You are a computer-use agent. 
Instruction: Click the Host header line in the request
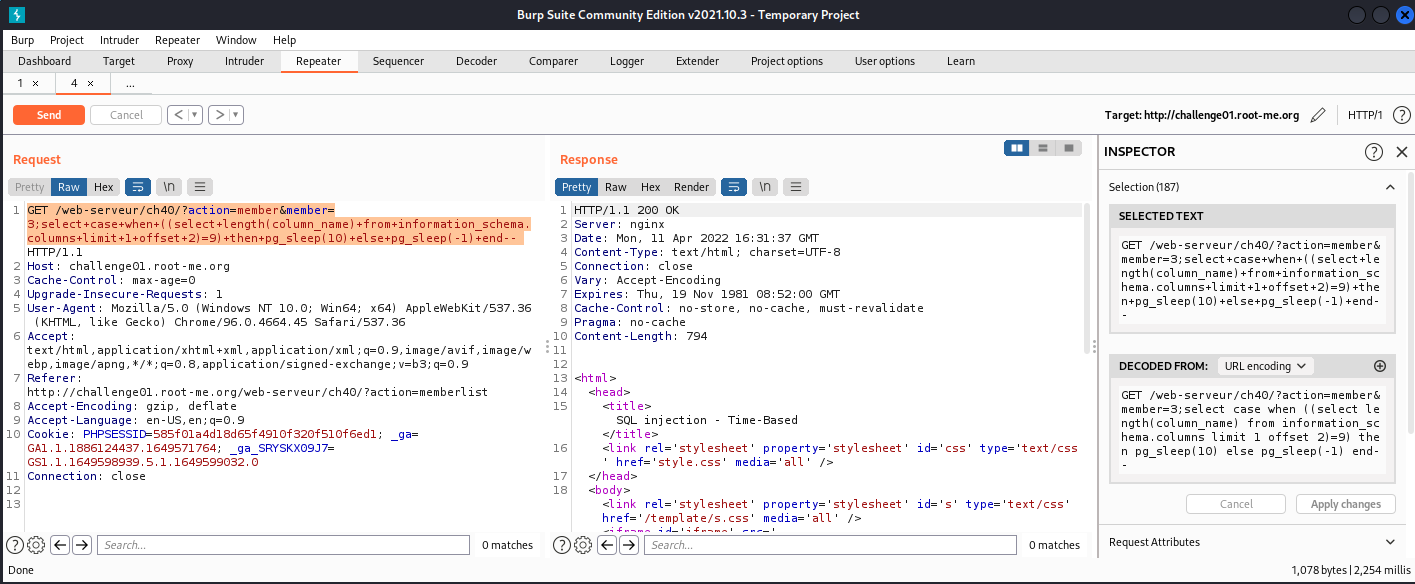(x=129, y=266)
